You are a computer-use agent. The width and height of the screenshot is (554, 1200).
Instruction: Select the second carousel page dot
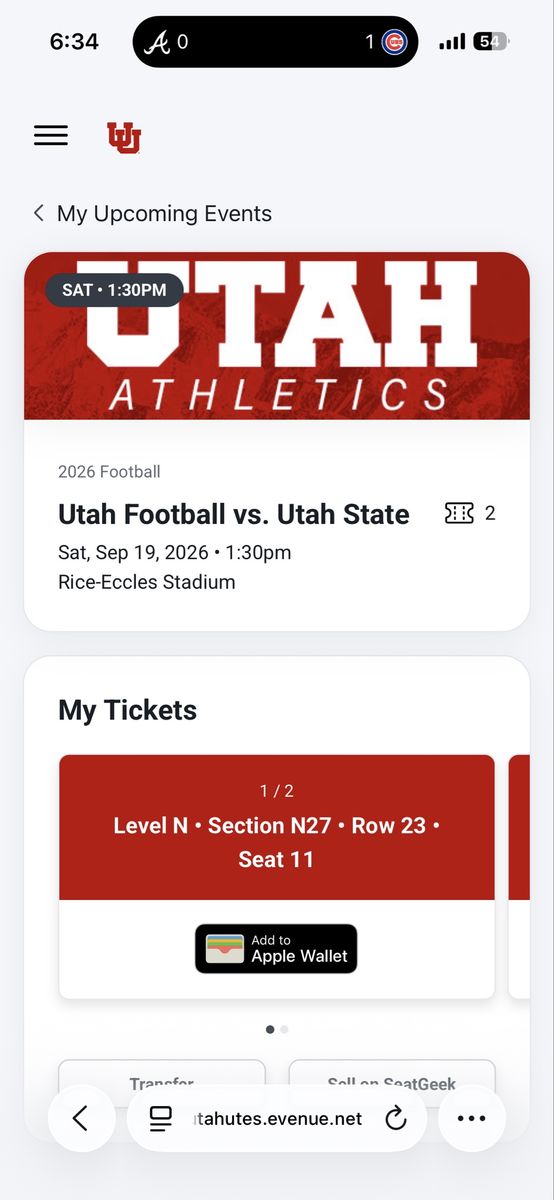(284, 1029)
